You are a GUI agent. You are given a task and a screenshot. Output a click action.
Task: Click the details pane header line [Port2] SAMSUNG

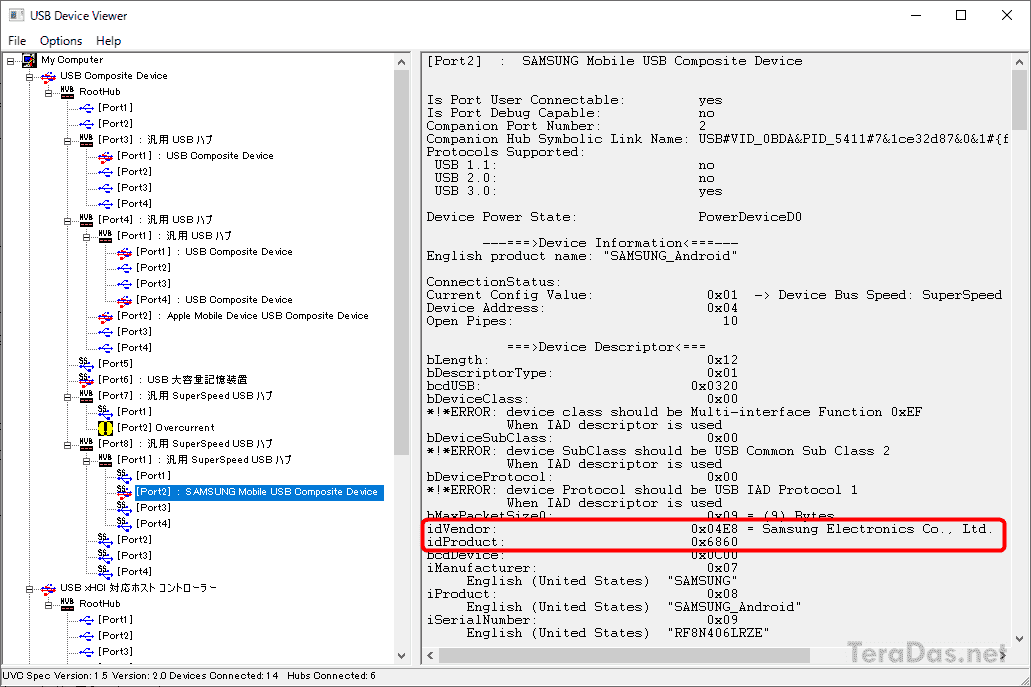click(614, 61)
